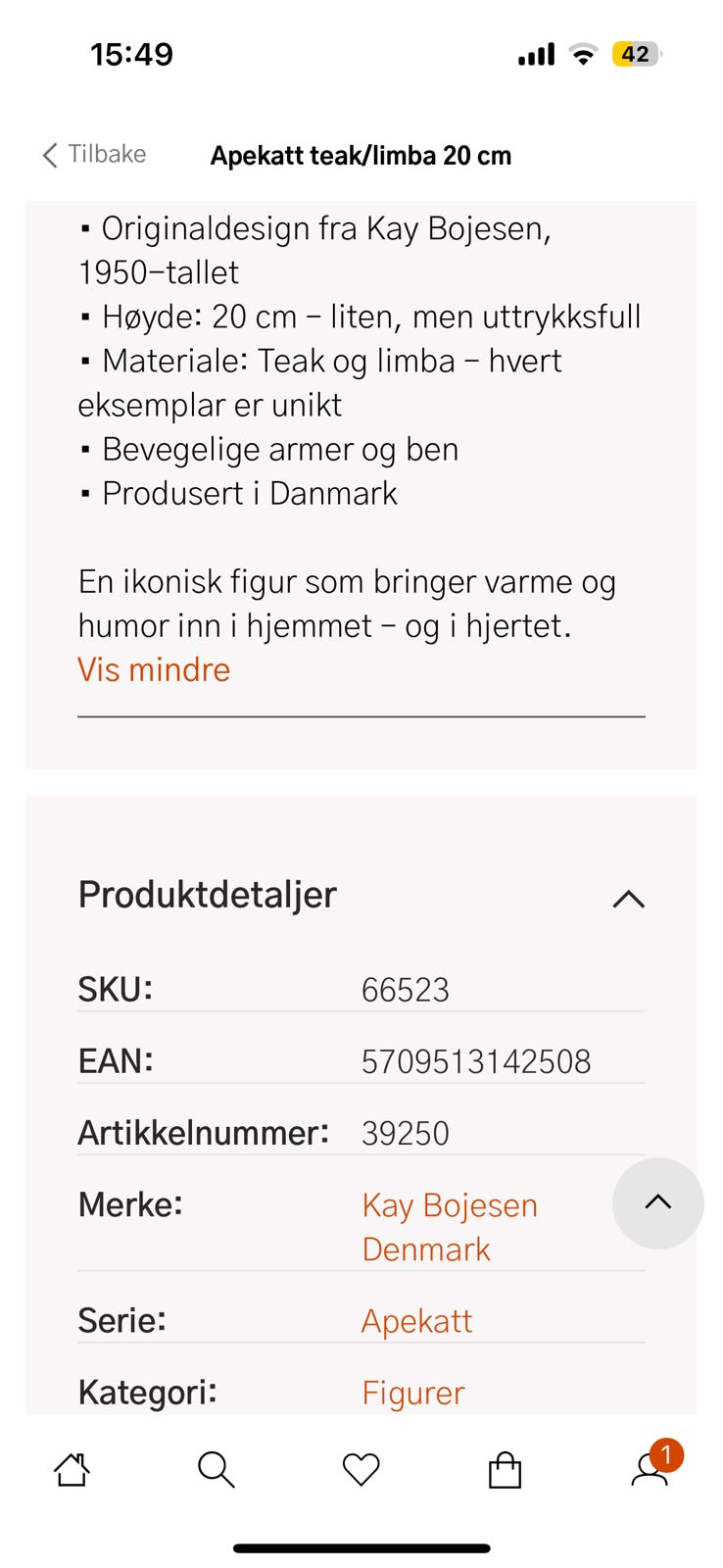Tap the page title Apekatt teak/limba 20 cm

point(361,156)
